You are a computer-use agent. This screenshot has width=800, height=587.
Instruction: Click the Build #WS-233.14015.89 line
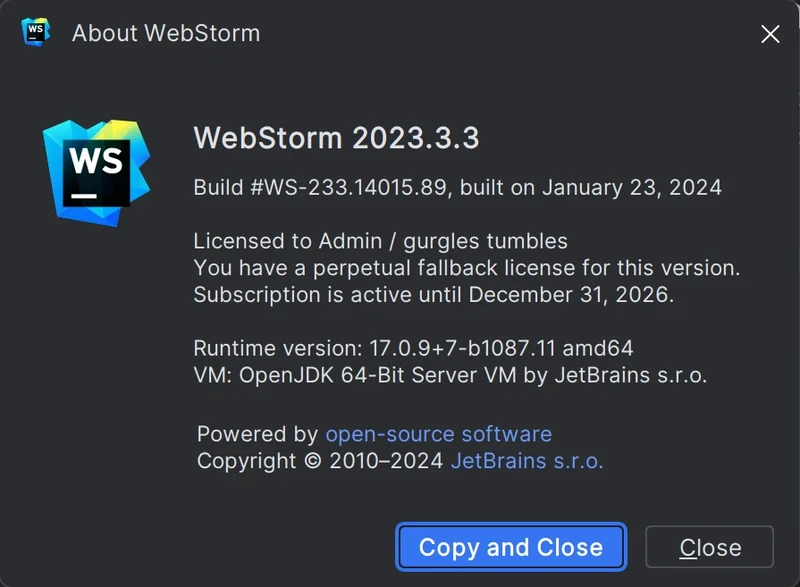(320, 187)
